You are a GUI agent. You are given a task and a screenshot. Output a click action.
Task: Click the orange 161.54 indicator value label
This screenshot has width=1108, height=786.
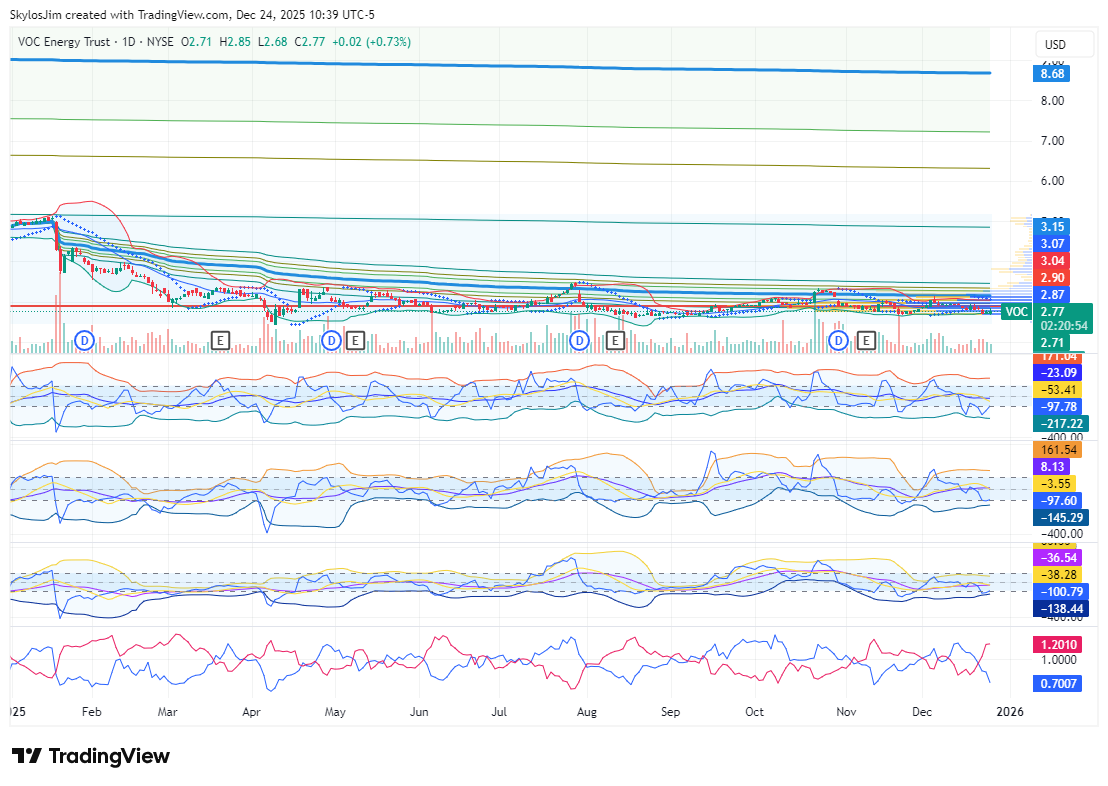pyautogui.click(x=1058, y=450)
